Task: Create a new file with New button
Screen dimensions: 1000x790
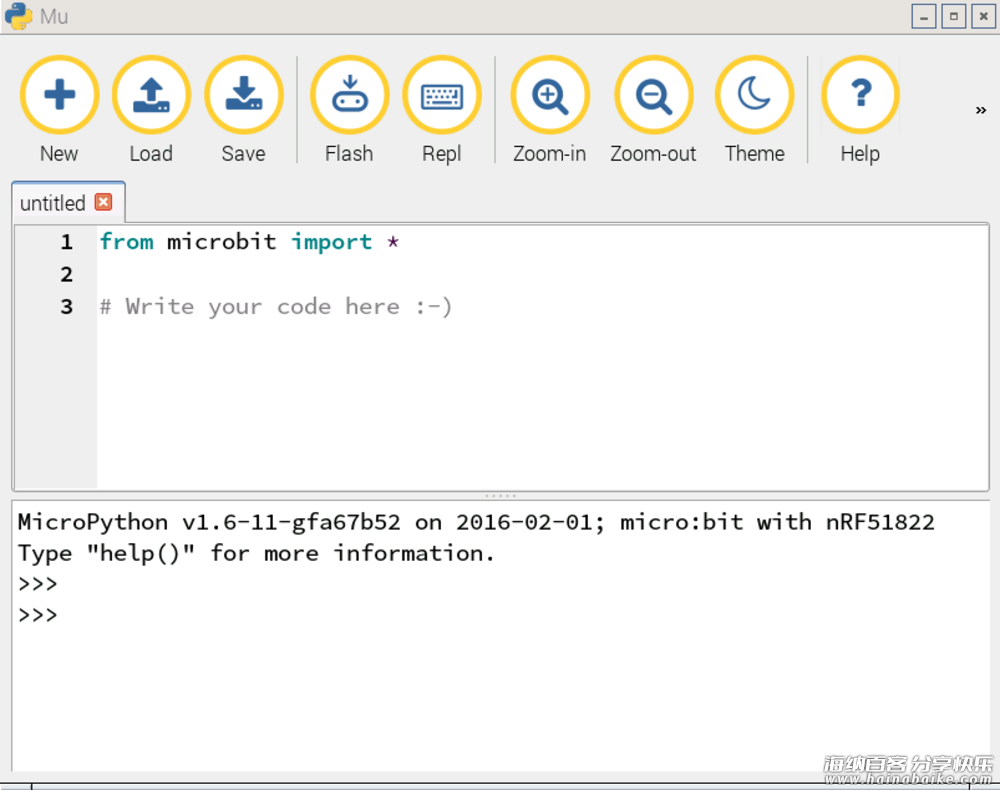Action: tap(59, 110)
